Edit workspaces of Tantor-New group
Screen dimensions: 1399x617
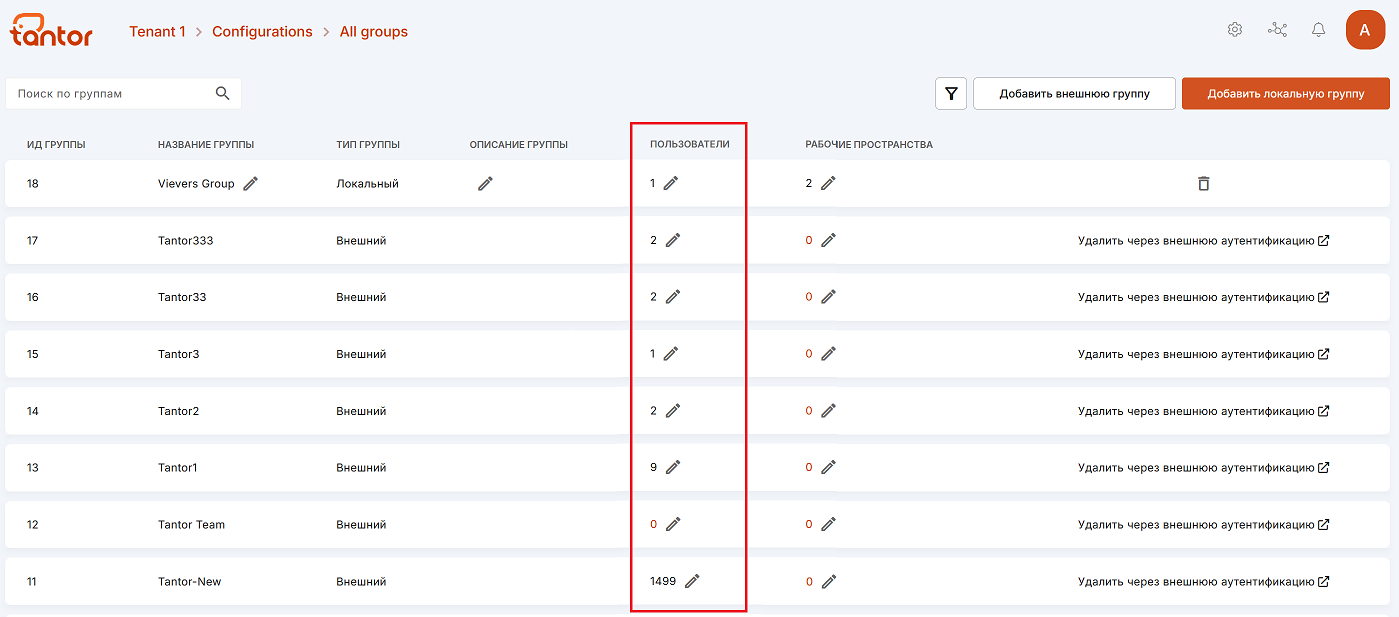[x=828, y=581]
